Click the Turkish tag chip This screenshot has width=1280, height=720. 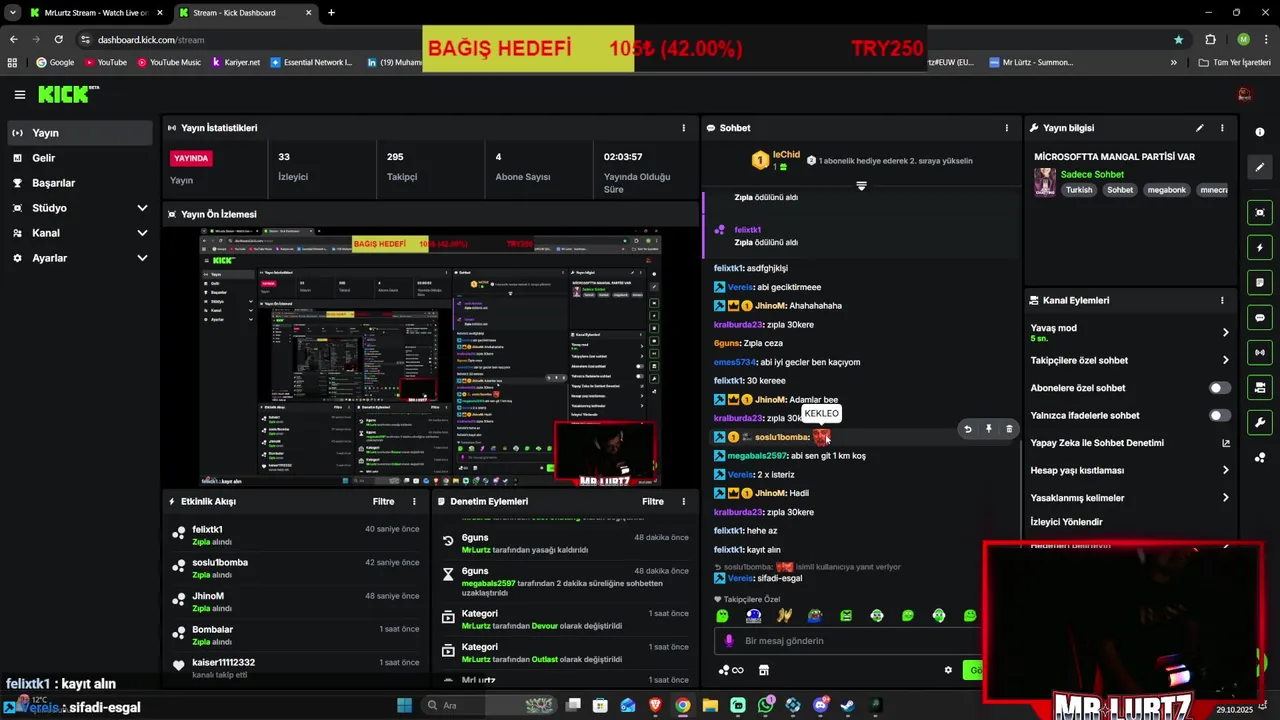pyautogui.click(x=1079, y=190)
